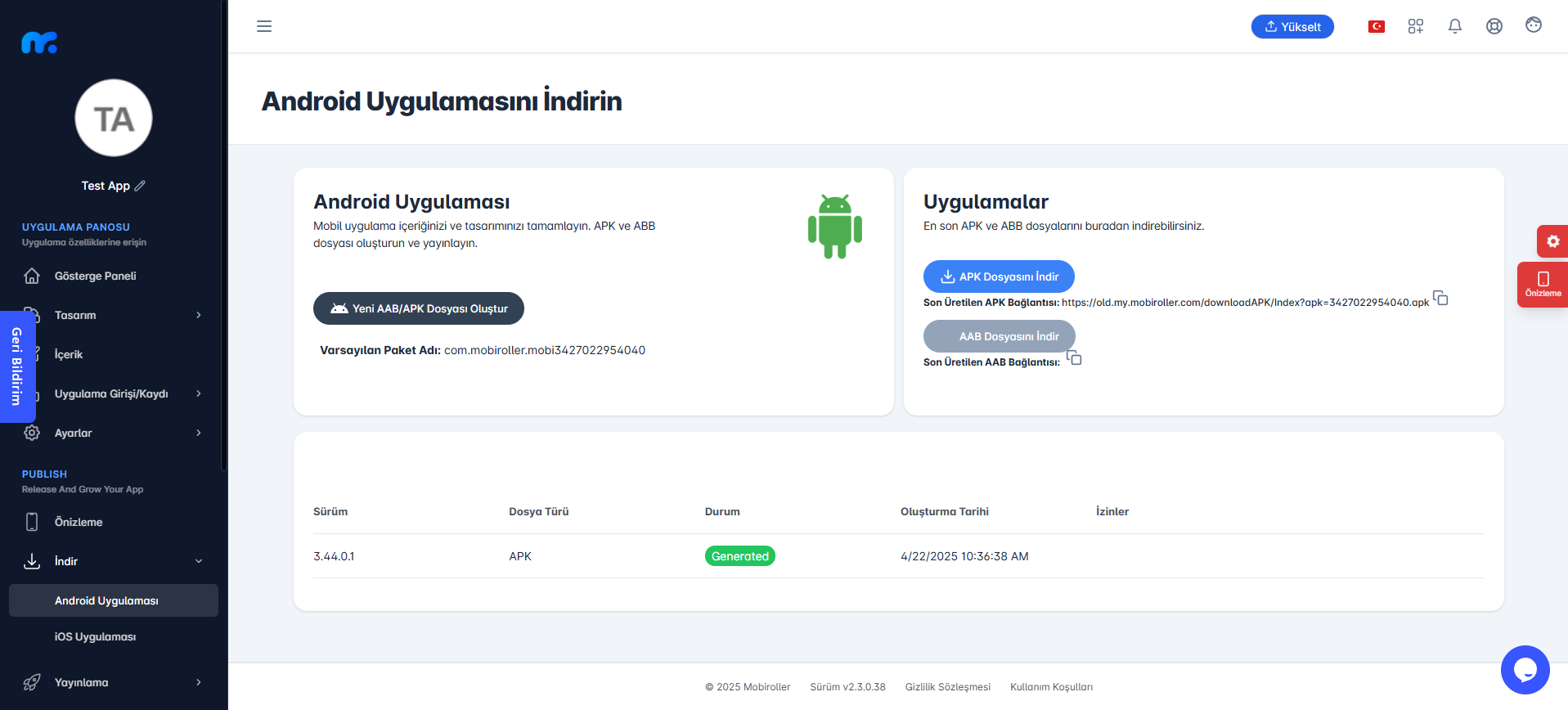The image size is (1568, 710).
Task: Click the sidebar vertical scrollbar
Action: [223, 236]
